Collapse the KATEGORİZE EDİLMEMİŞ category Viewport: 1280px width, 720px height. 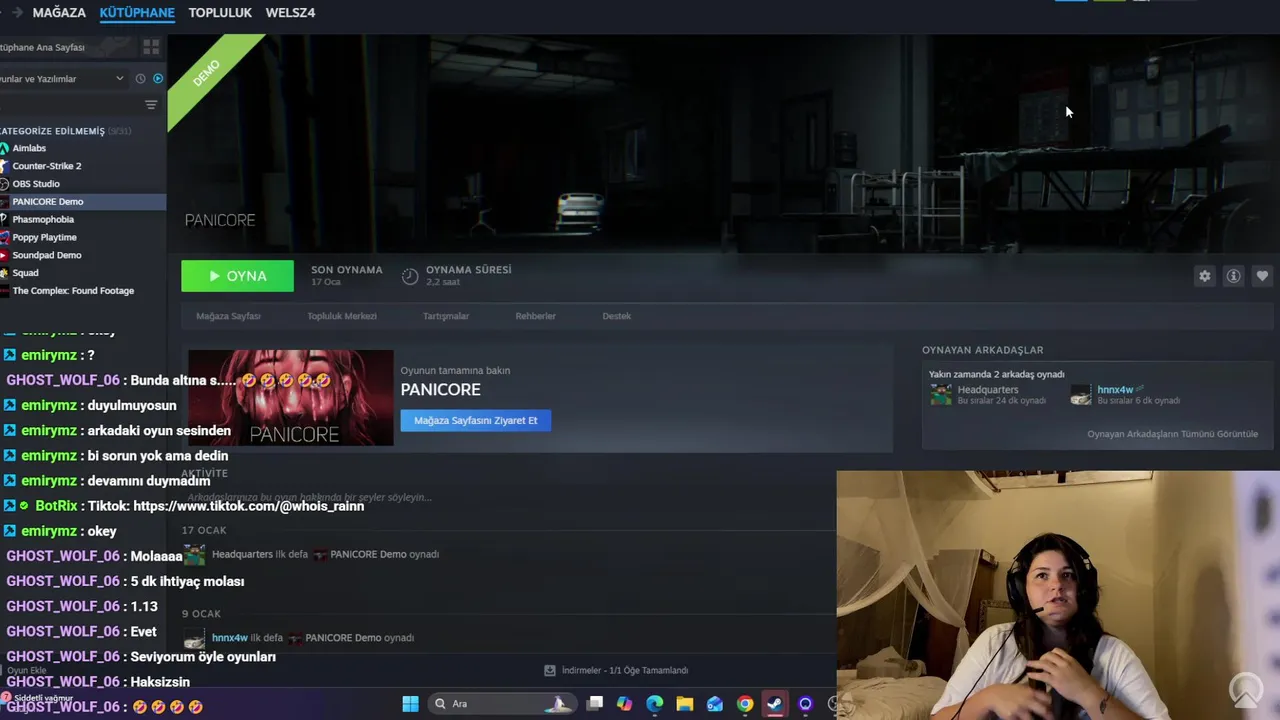coord(65,131)
